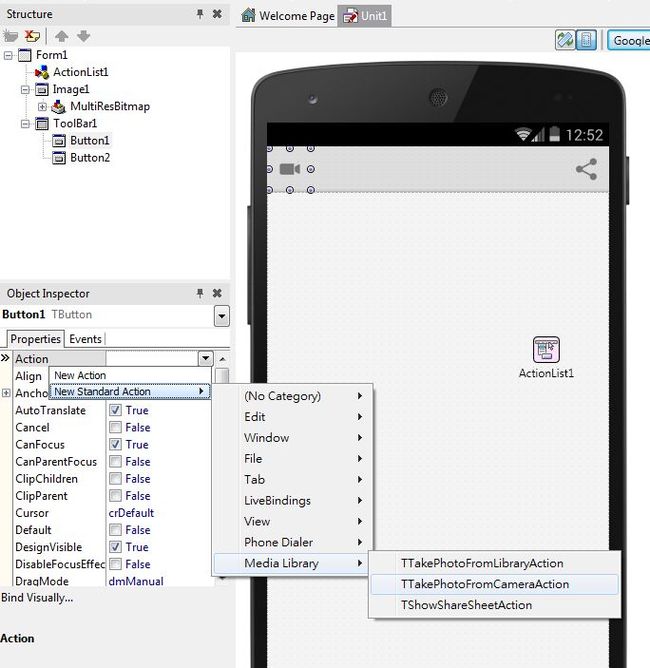Select Button2 in Structure tree
Image resolution: width=650 pixels, height=668 pixels.
[90, 158]
